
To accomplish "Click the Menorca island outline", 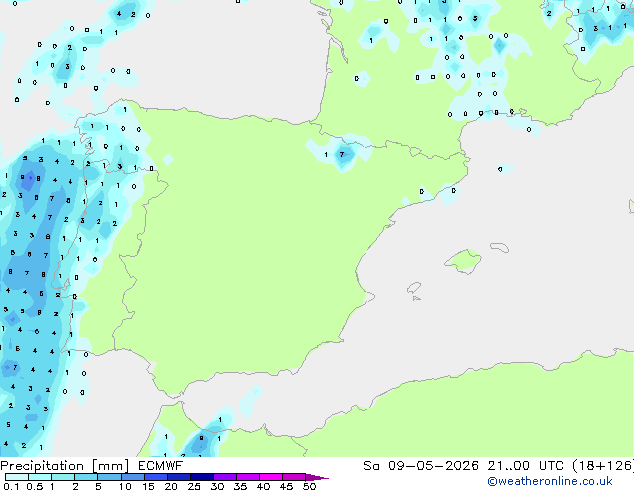I will 500,247.
